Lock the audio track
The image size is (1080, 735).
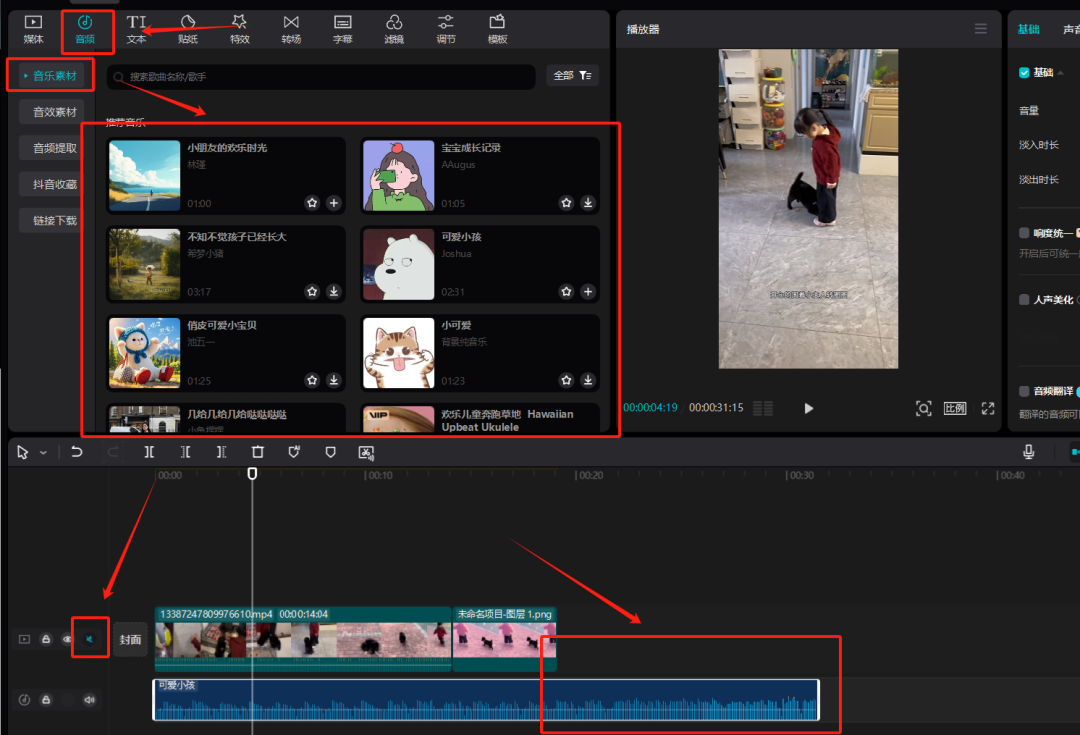point(46,700)
